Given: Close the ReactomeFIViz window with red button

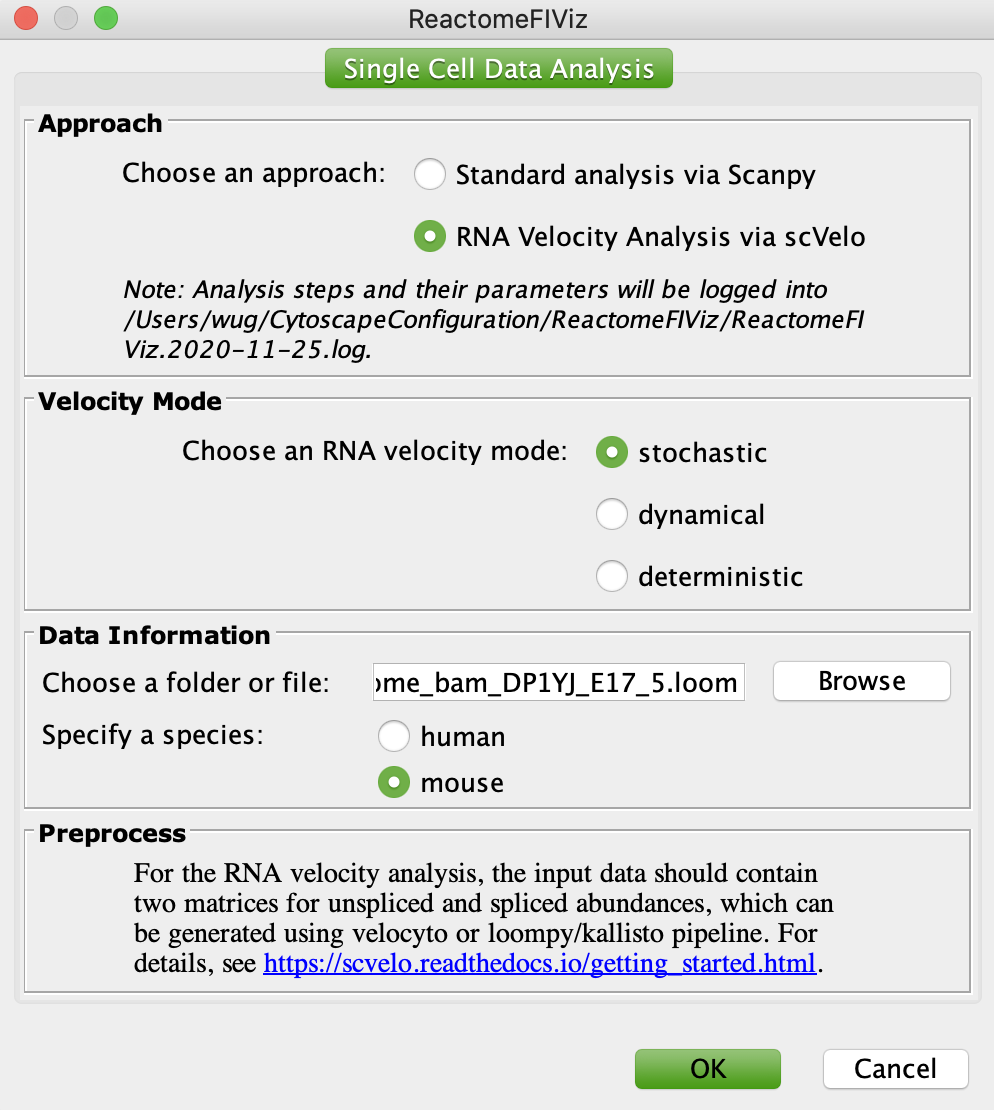Looking at the screenshot, I should 26,18.
